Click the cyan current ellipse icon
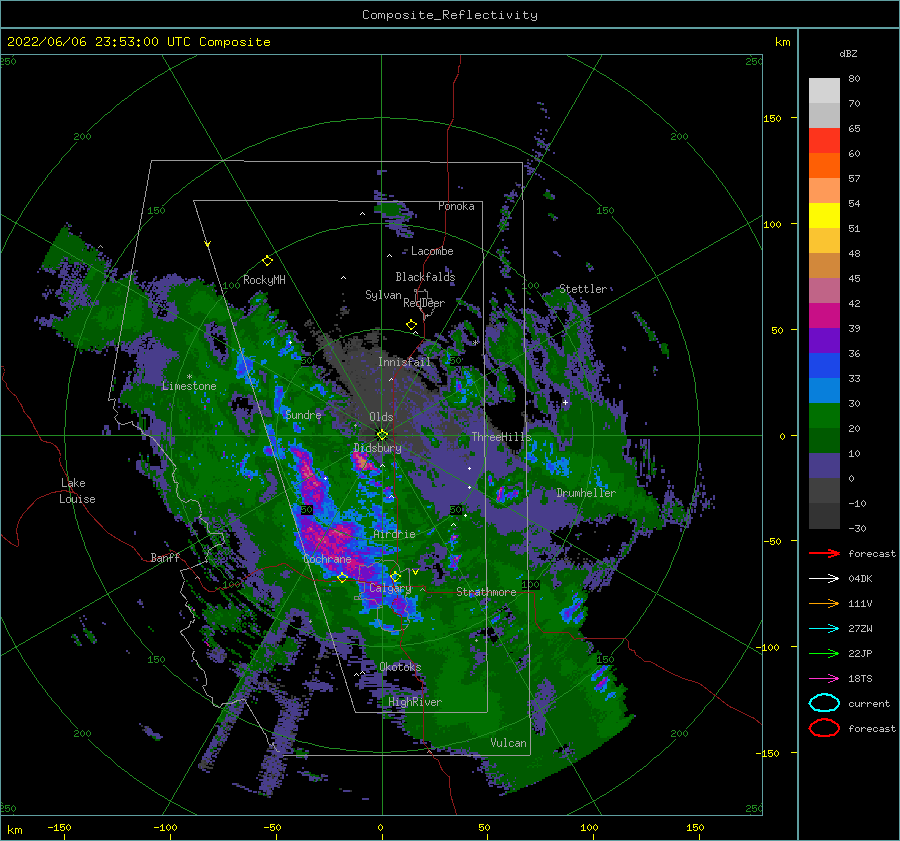This screenshot has width=900, height=841. (x=824, y=703)
